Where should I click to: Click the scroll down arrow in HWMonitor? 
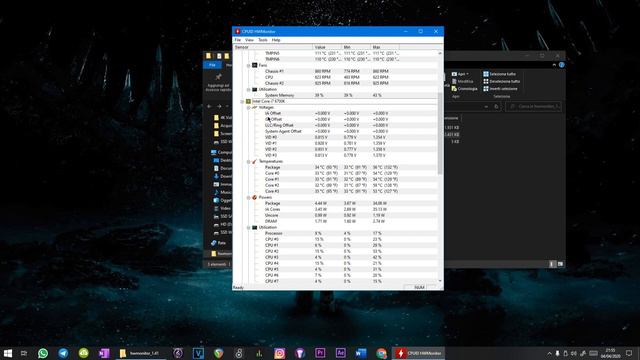pyautogui.click(x=440, y=281)
